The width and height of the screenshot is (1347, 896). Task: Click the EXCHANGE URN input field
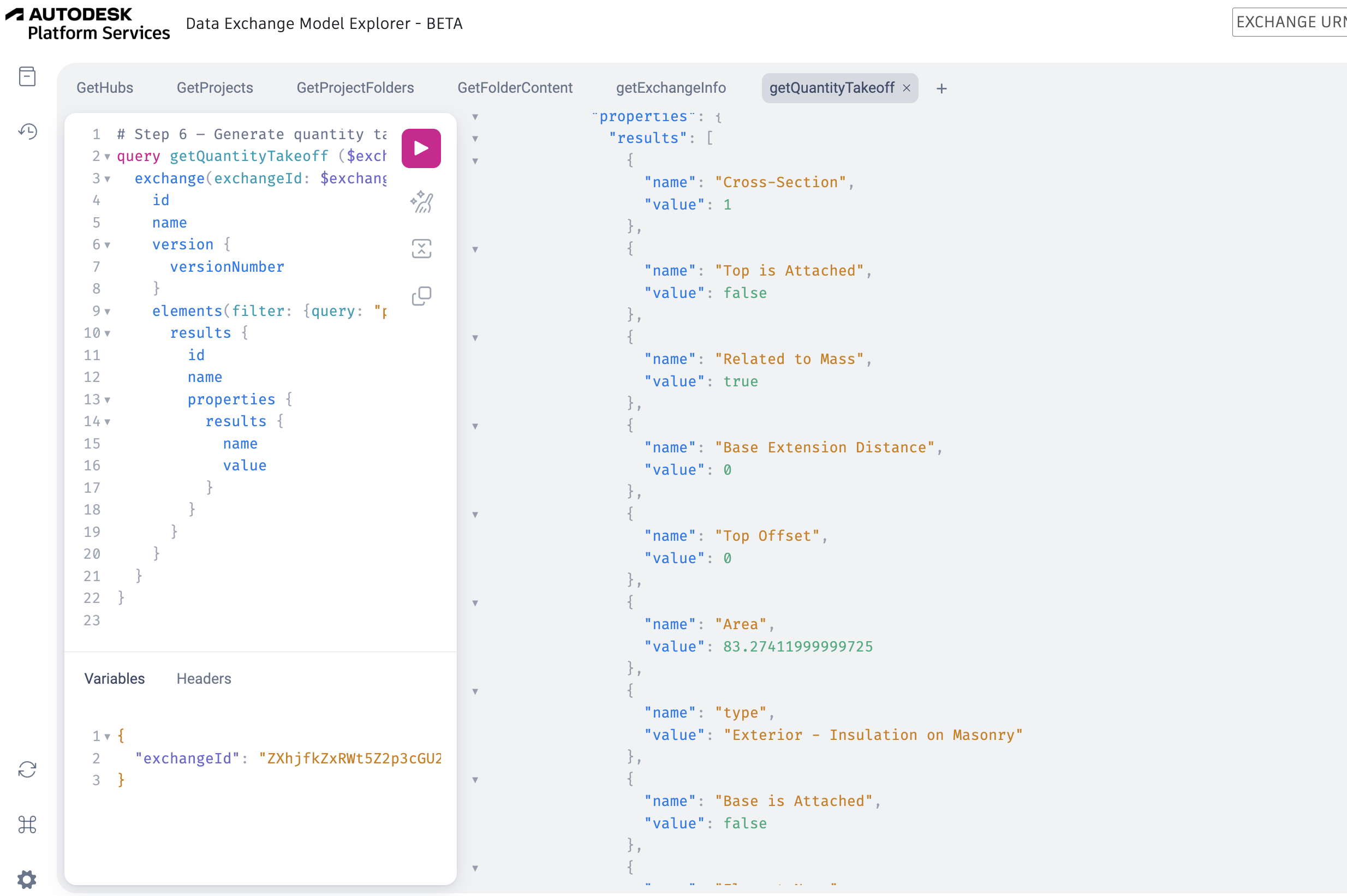click(x=1289, y=22)
